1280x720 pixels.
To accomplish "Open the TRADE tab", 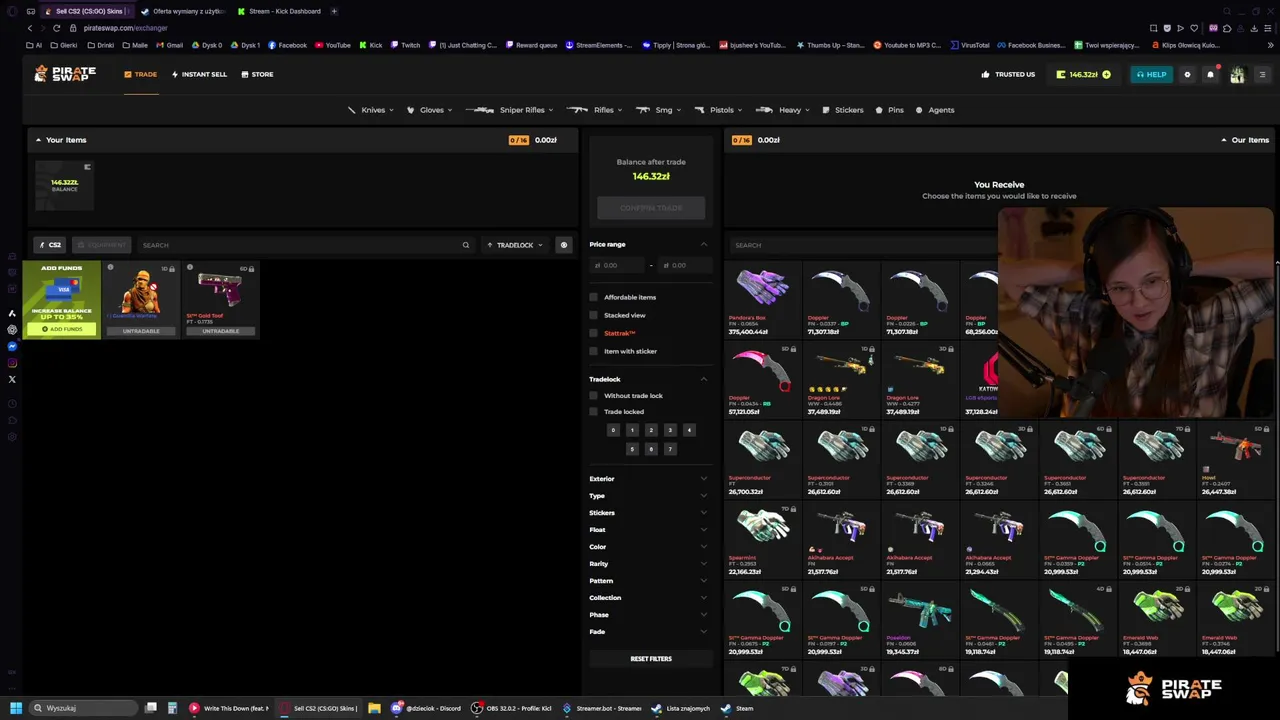I will click(140, 74).
